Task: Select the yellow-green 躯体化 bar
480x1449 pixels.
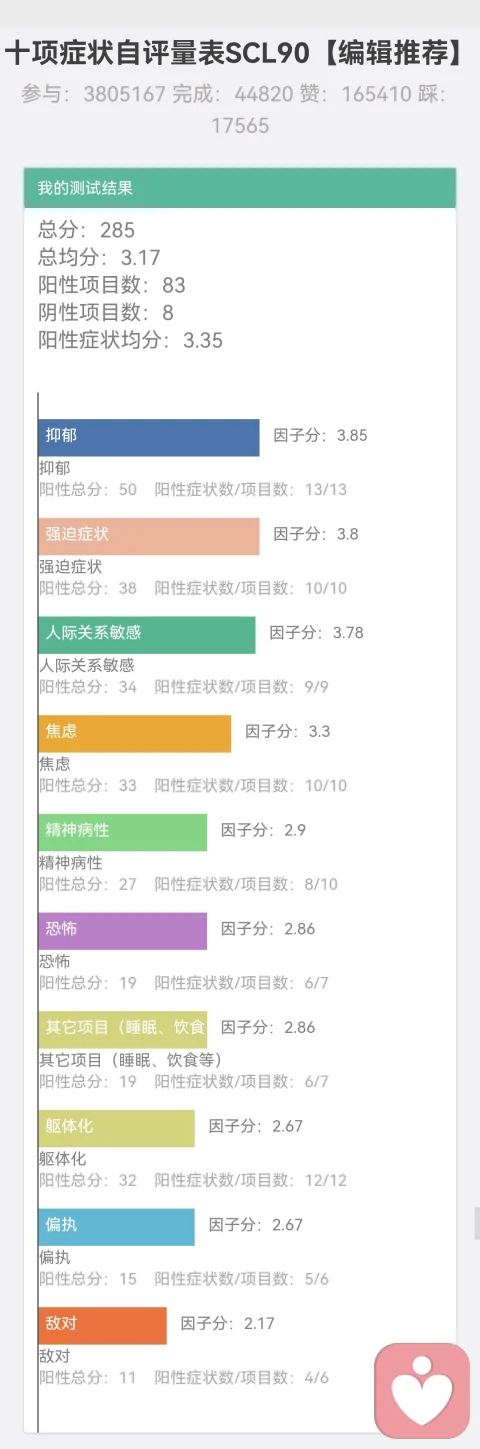Action: 117,1127
